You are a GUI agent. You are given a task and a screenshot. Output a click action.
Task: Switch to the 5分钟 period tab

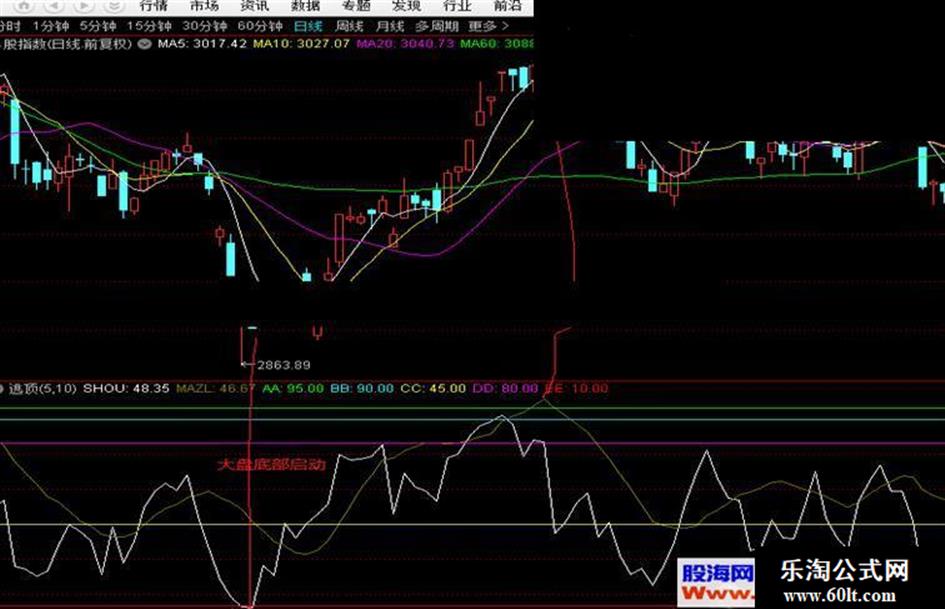coord(98,26)
